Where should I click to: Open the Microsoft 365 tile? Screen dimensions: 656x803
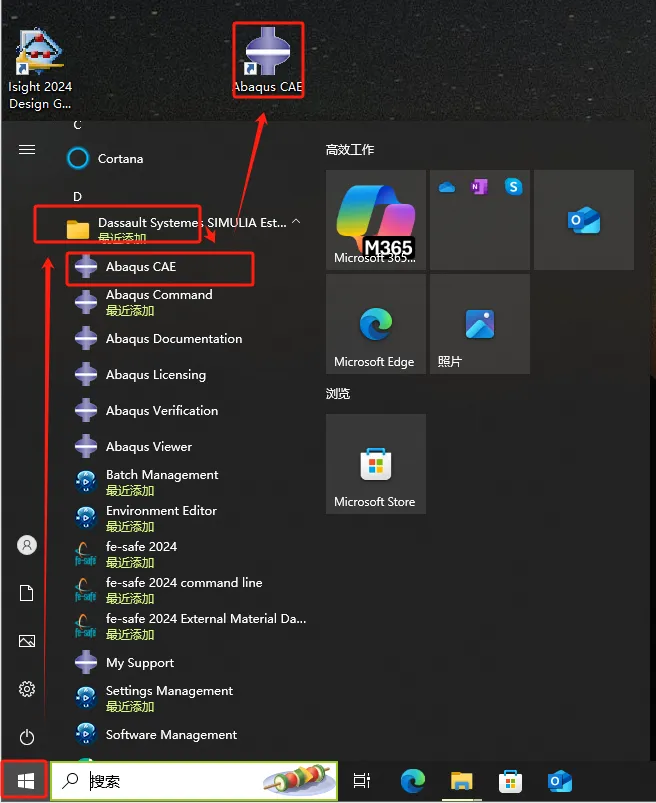coord(376,220)
